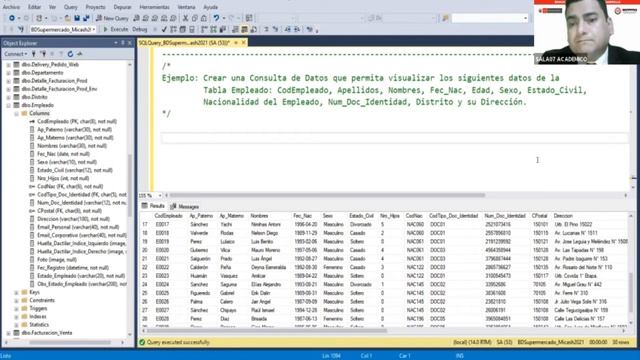This screenshot has height=360, width=640.
Task: Open the Connect dropdown in Object Explorer
Action: click(16, 54)
